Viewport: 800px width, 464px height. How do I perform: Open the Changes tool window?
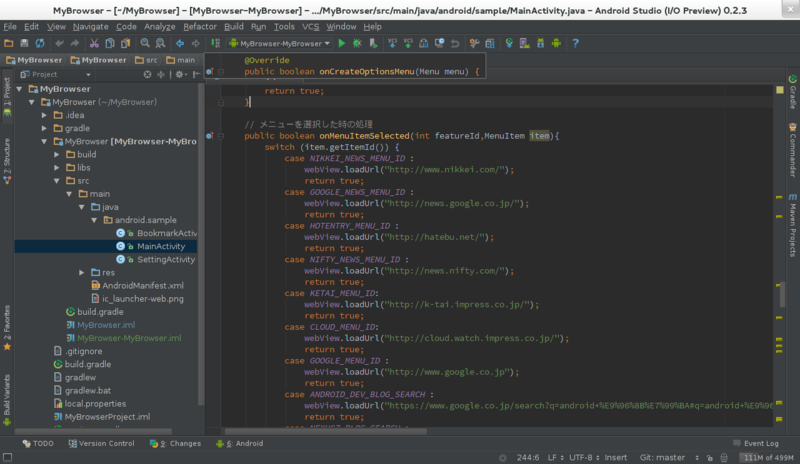[176, 444]
